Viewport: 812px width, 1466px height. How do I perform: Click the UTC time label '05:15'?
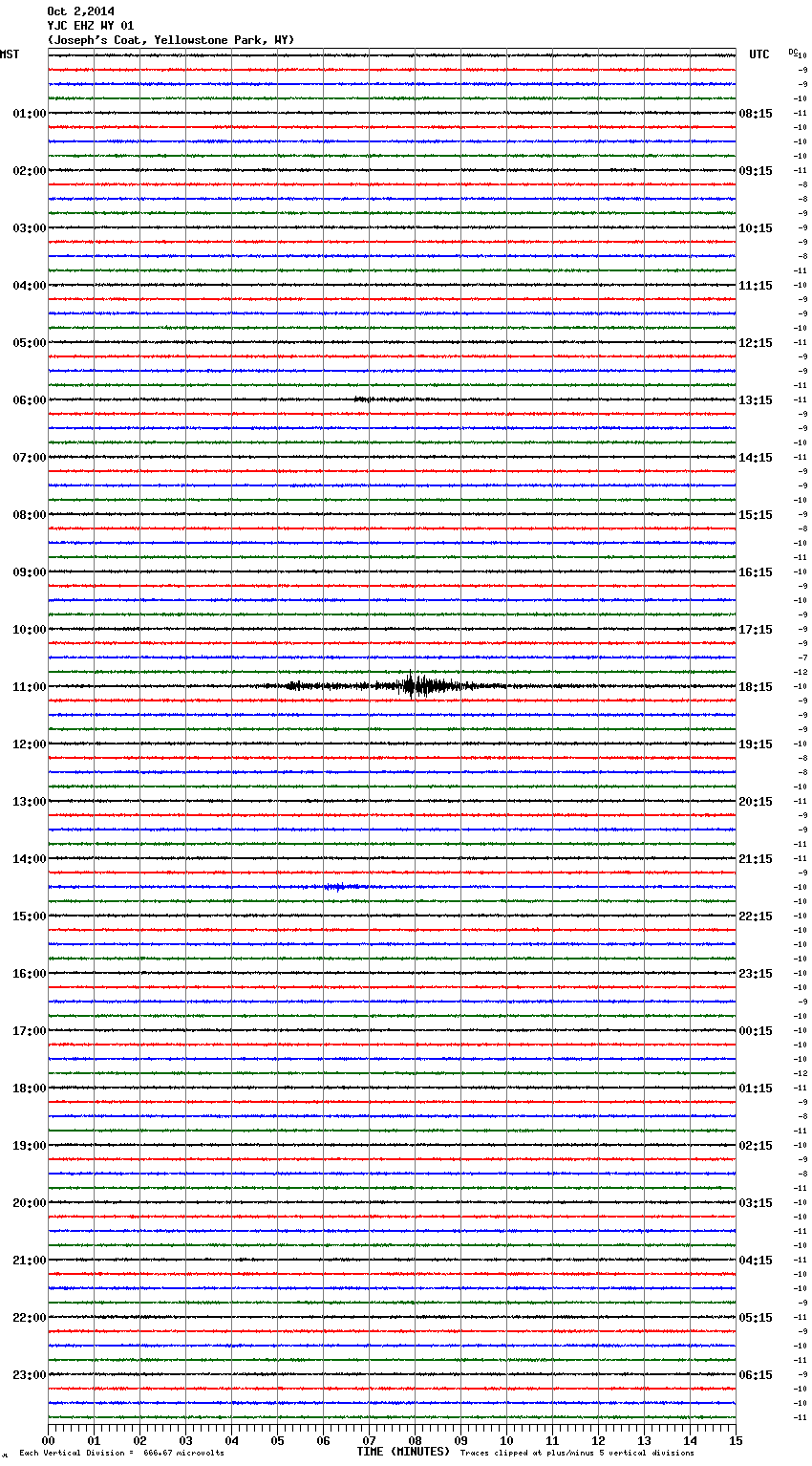coord(756,1318)
